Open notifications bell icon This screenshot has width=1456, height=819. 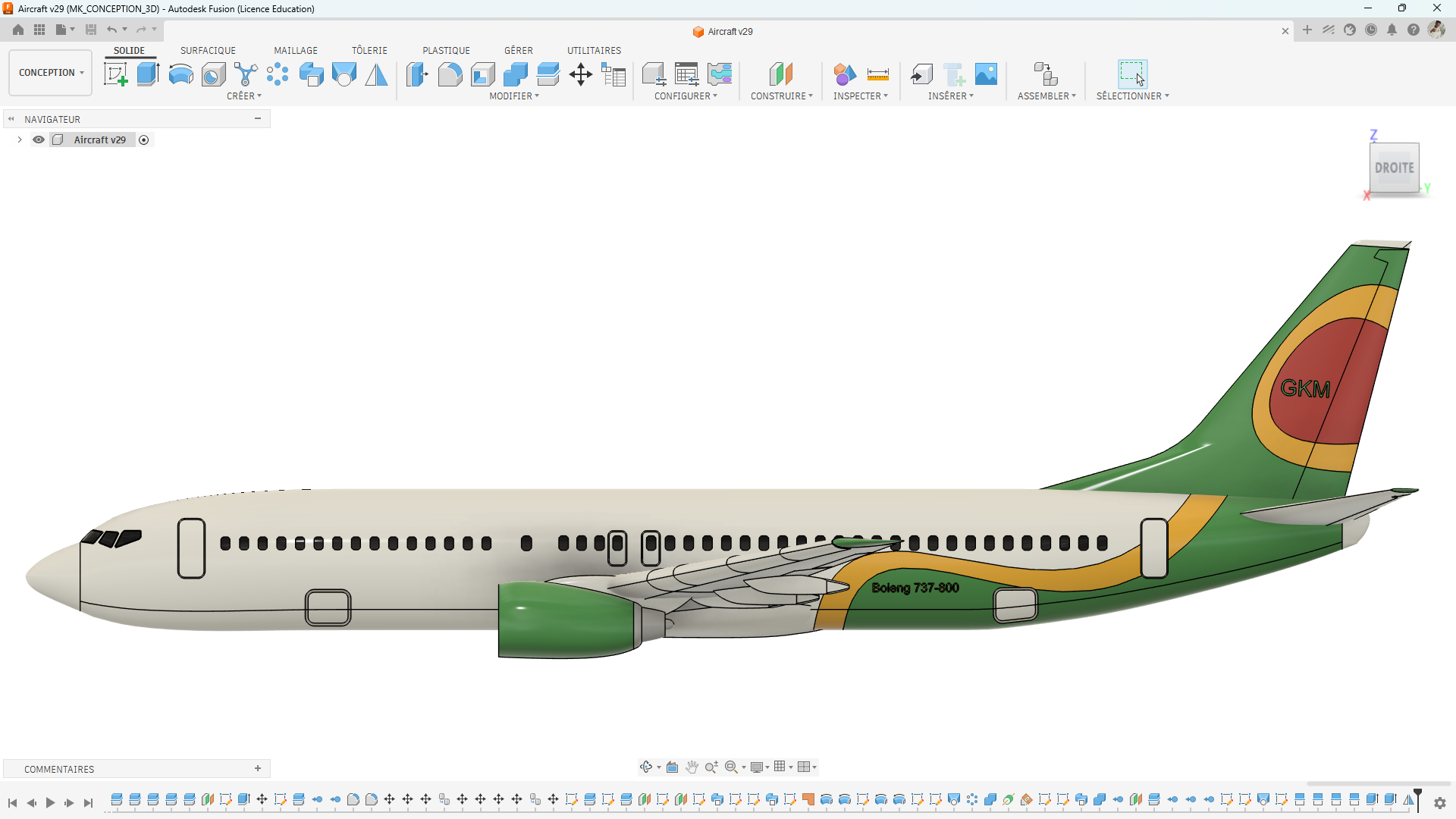(1392, 30)
